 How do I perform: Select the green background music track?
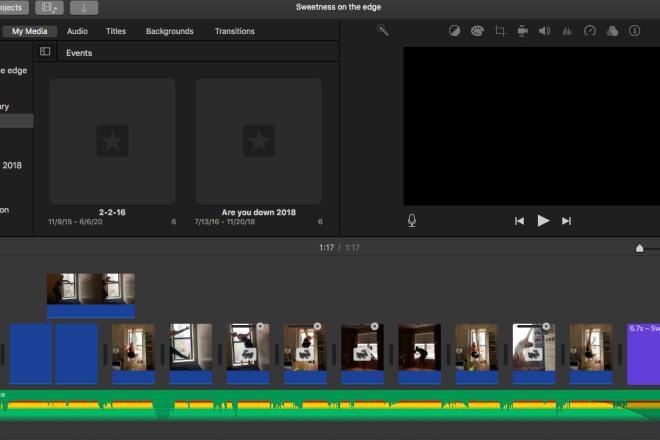tap(330, 405)
